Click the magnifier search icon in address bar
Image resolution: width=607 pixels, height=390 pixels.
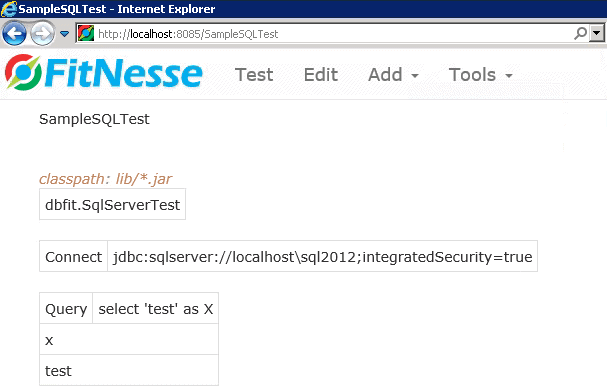pos(580,33)
